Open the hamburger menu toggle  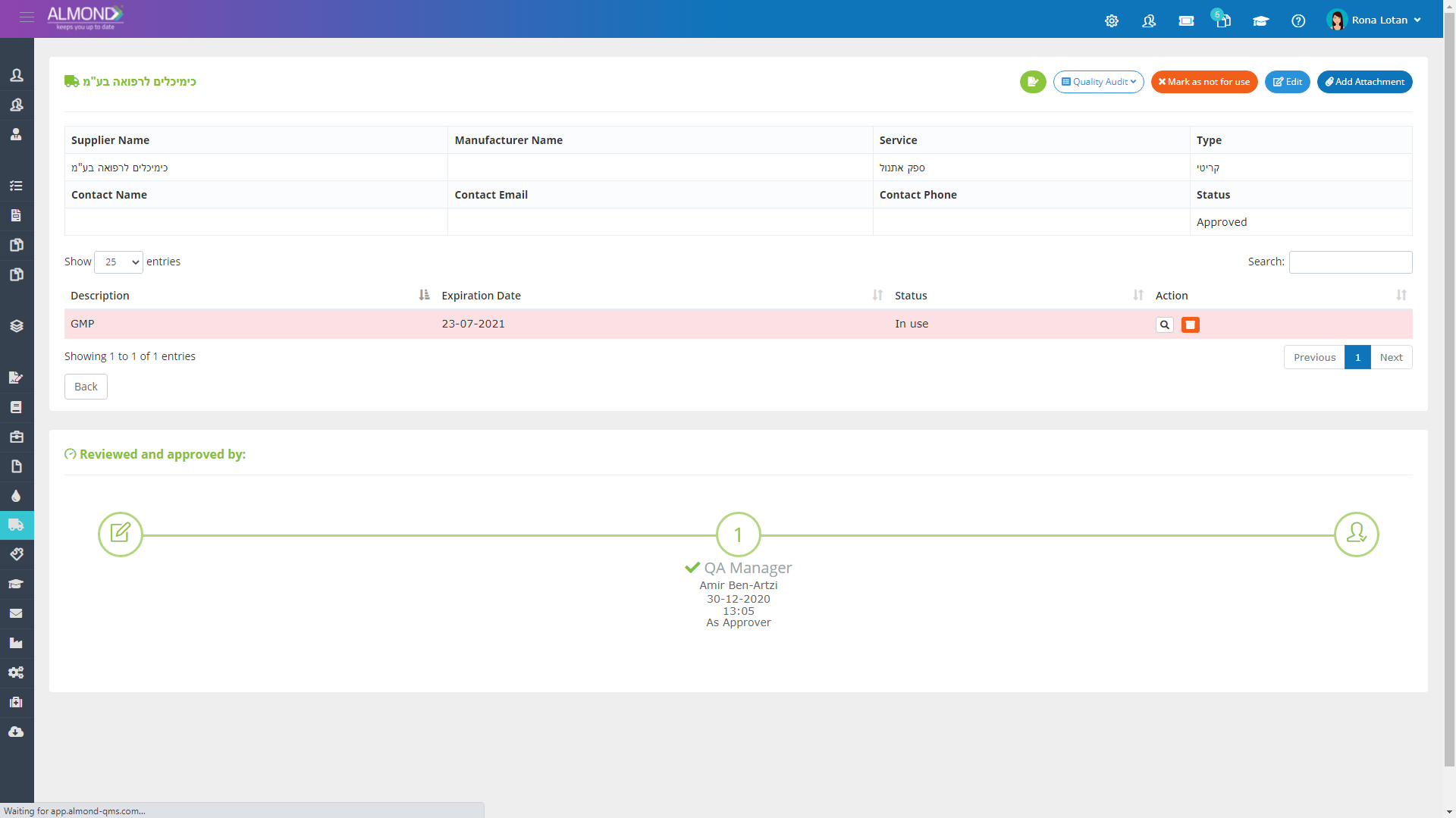pyautogui.click(x=27, y=17)
